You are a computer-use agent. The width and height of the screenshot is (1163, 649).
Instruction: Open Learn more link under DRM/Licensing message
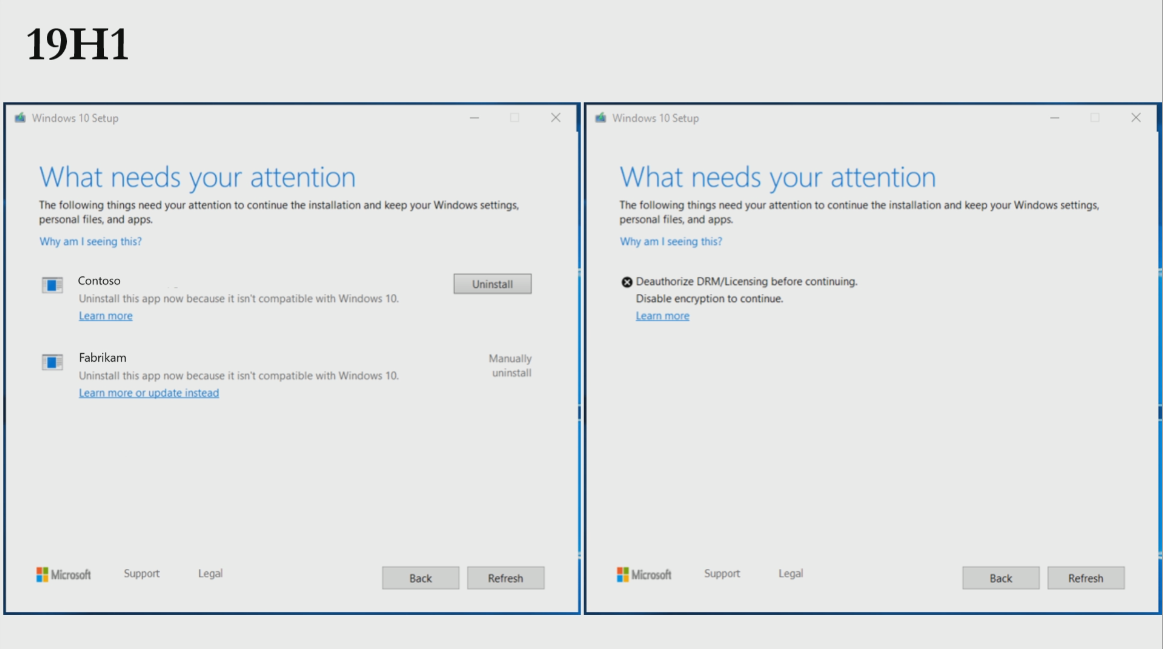coord(662,316)
